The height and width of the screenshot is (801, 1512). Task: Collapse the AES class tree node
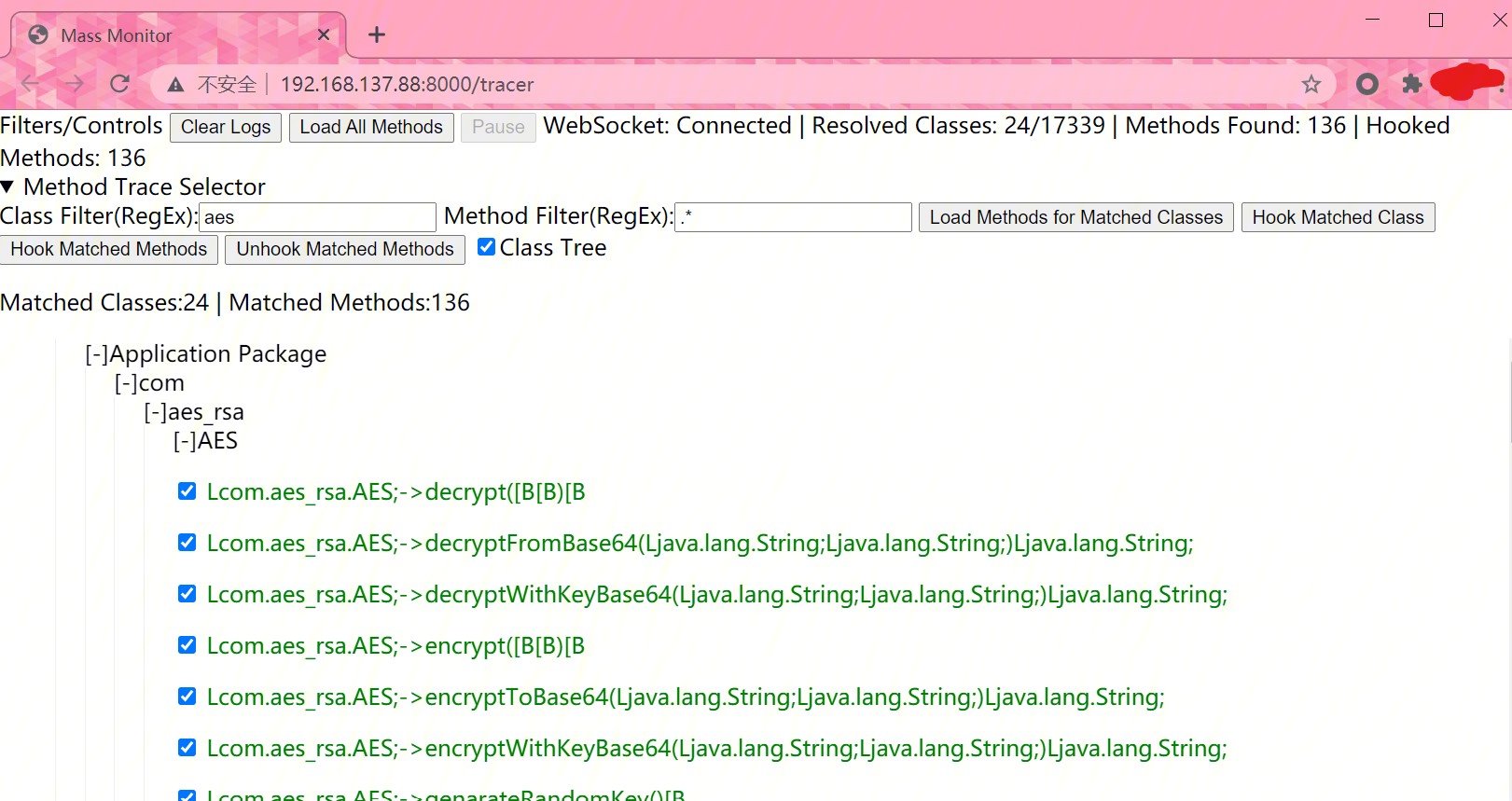pos(186,441)
